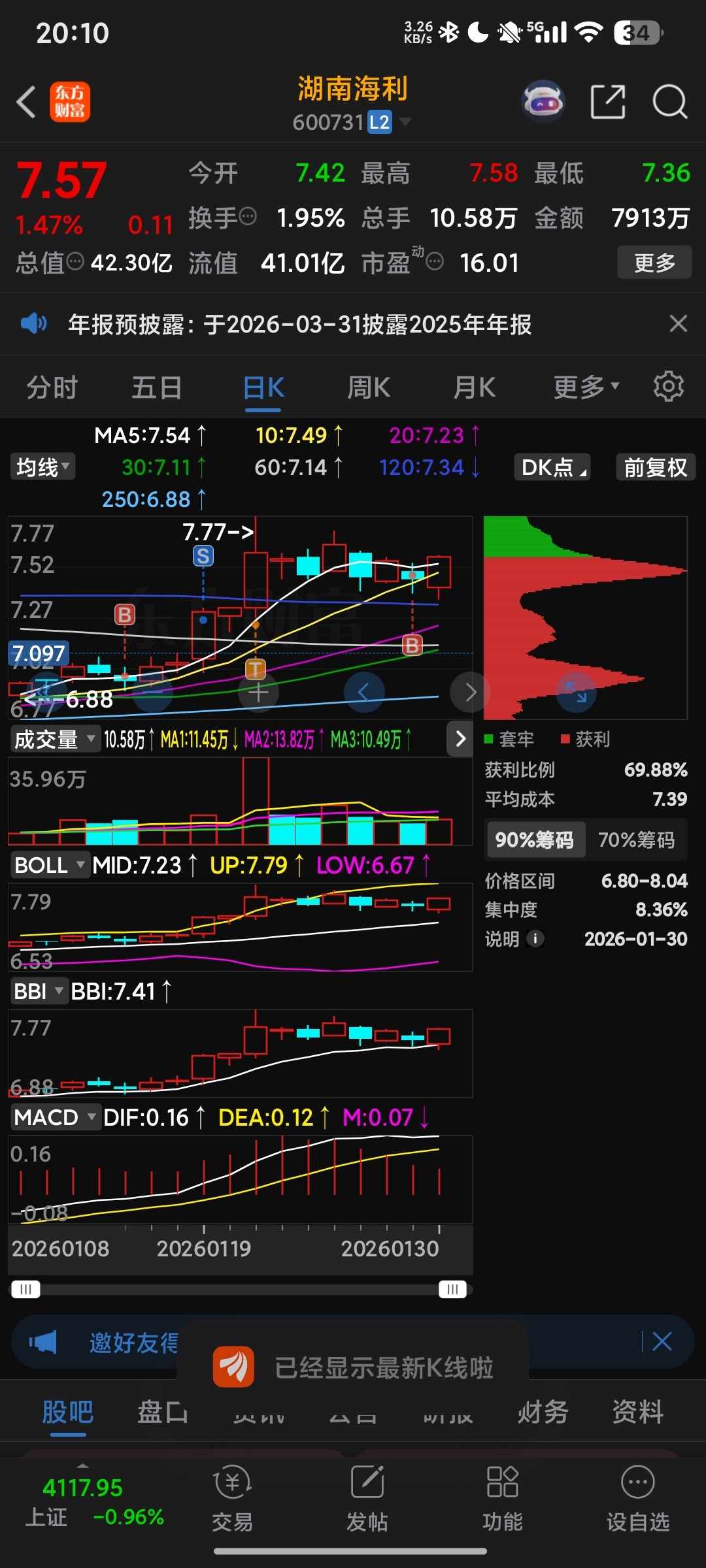Tap the blue S sell marker
Viewport: 706px width, 1568px height.
coord(203,556)
